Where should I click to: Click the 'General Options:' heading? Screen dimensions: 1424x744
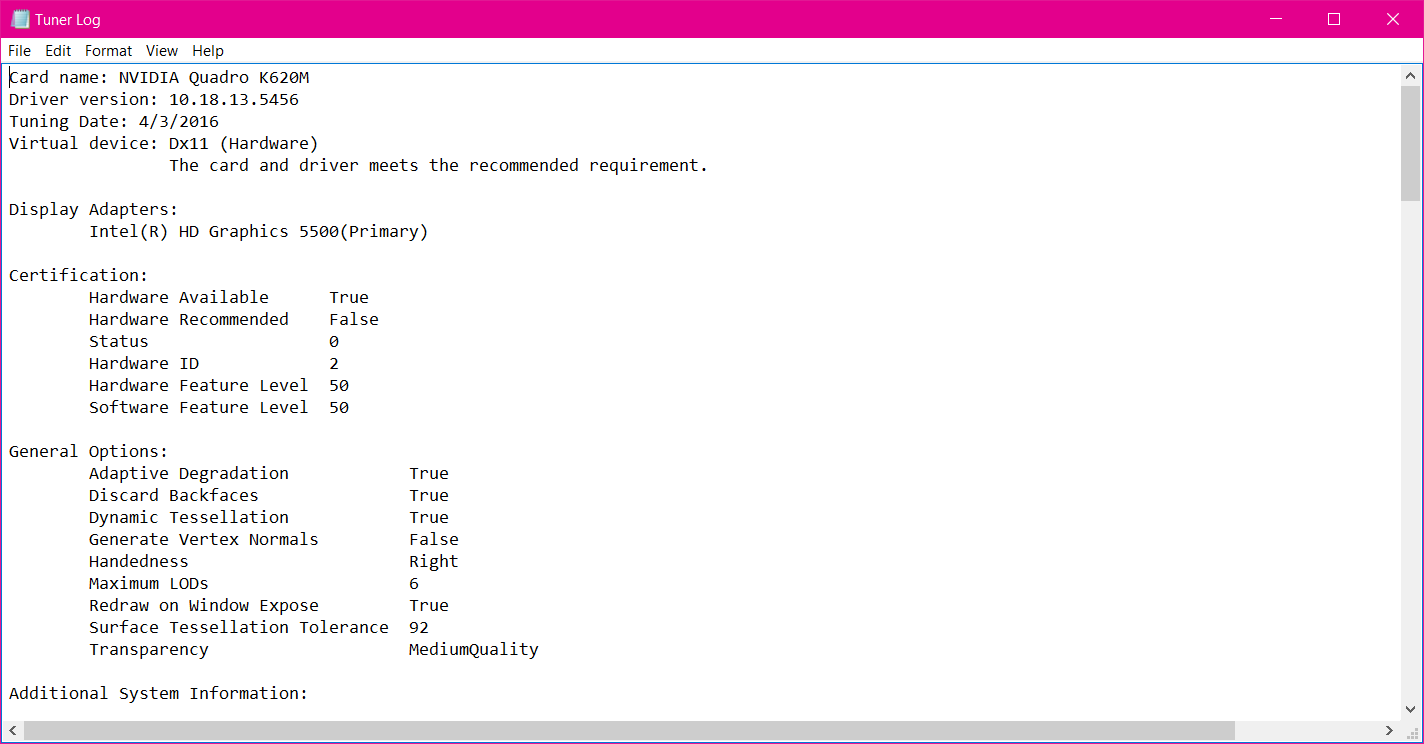(89, 451)
